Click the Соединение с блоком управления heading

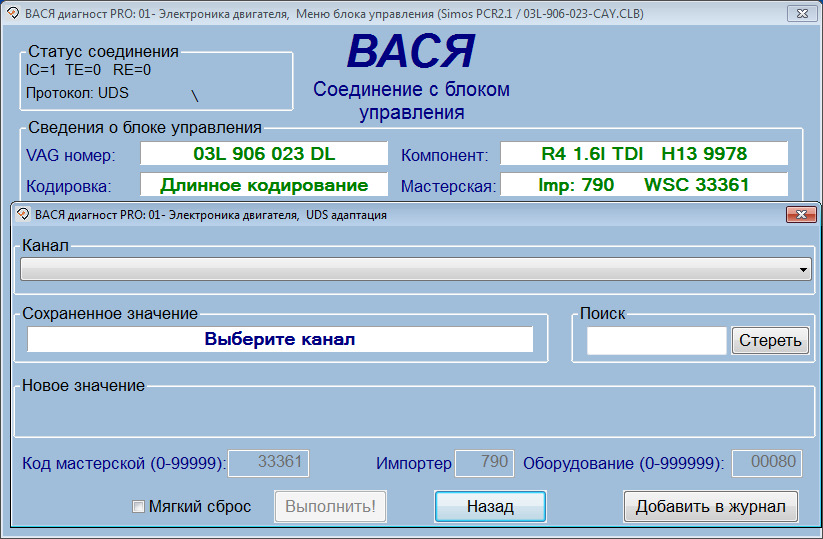412,101
